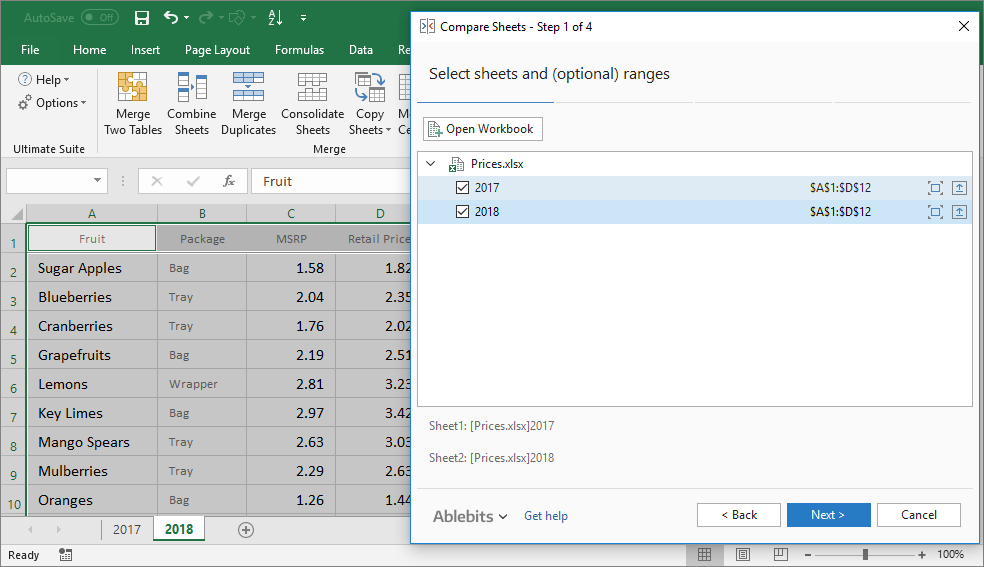Select cell Sugar Apples
The height and width of the screenshot is (567, 984).
tap(92, 268)
